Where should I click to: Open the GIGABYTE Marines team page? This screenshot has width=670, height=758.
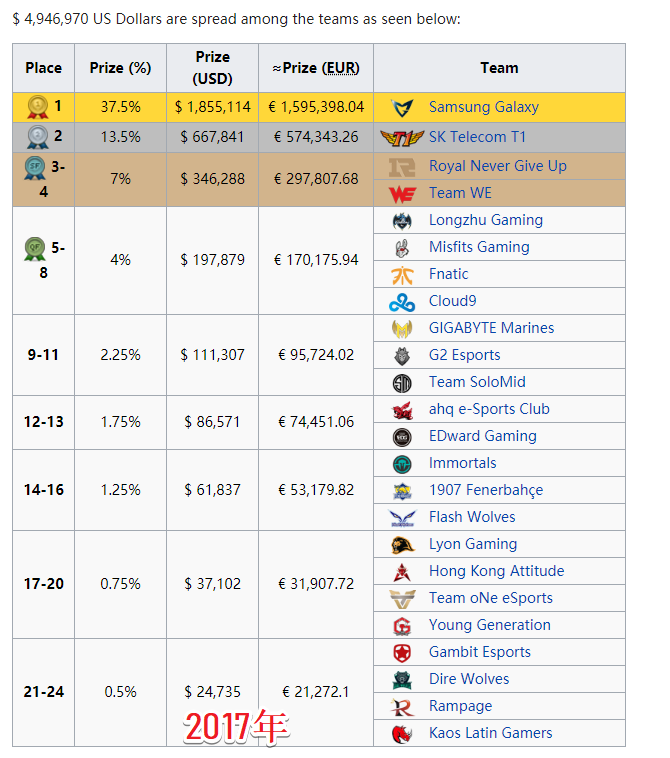(x=491, y=328)
